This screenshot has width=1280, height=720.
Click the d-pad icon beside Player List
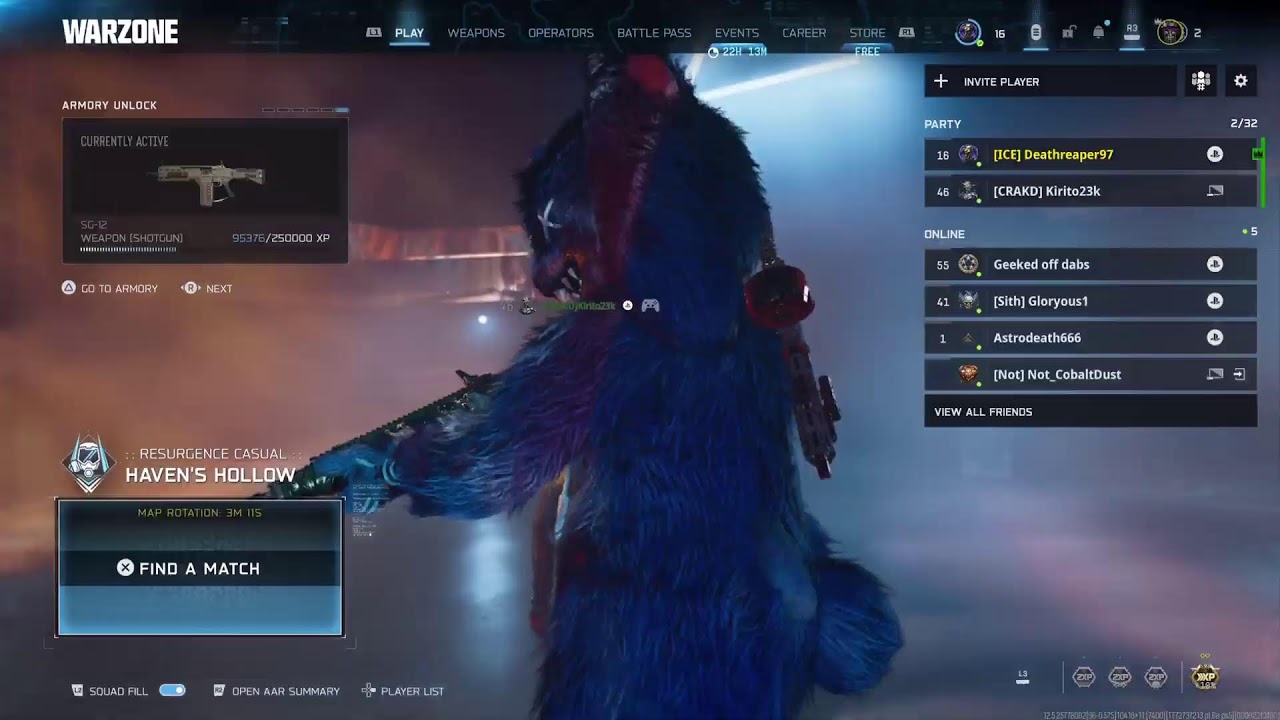click(368, 691)
